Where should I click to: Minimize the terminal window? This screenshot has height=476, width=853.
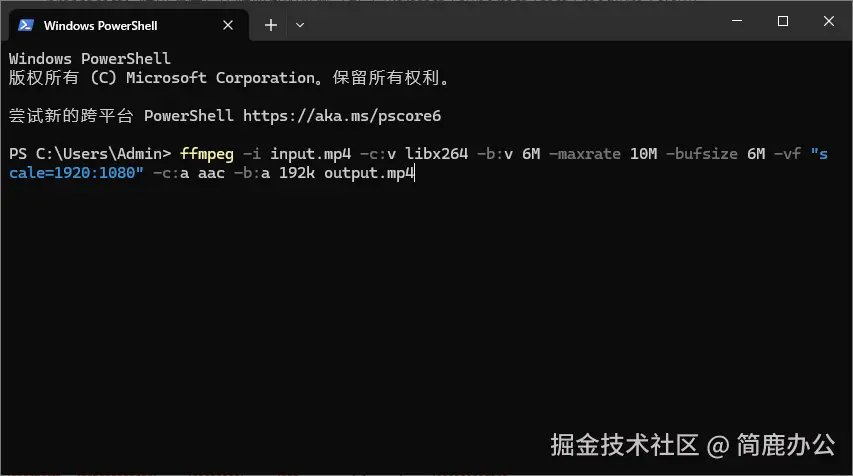pos(736,21)
